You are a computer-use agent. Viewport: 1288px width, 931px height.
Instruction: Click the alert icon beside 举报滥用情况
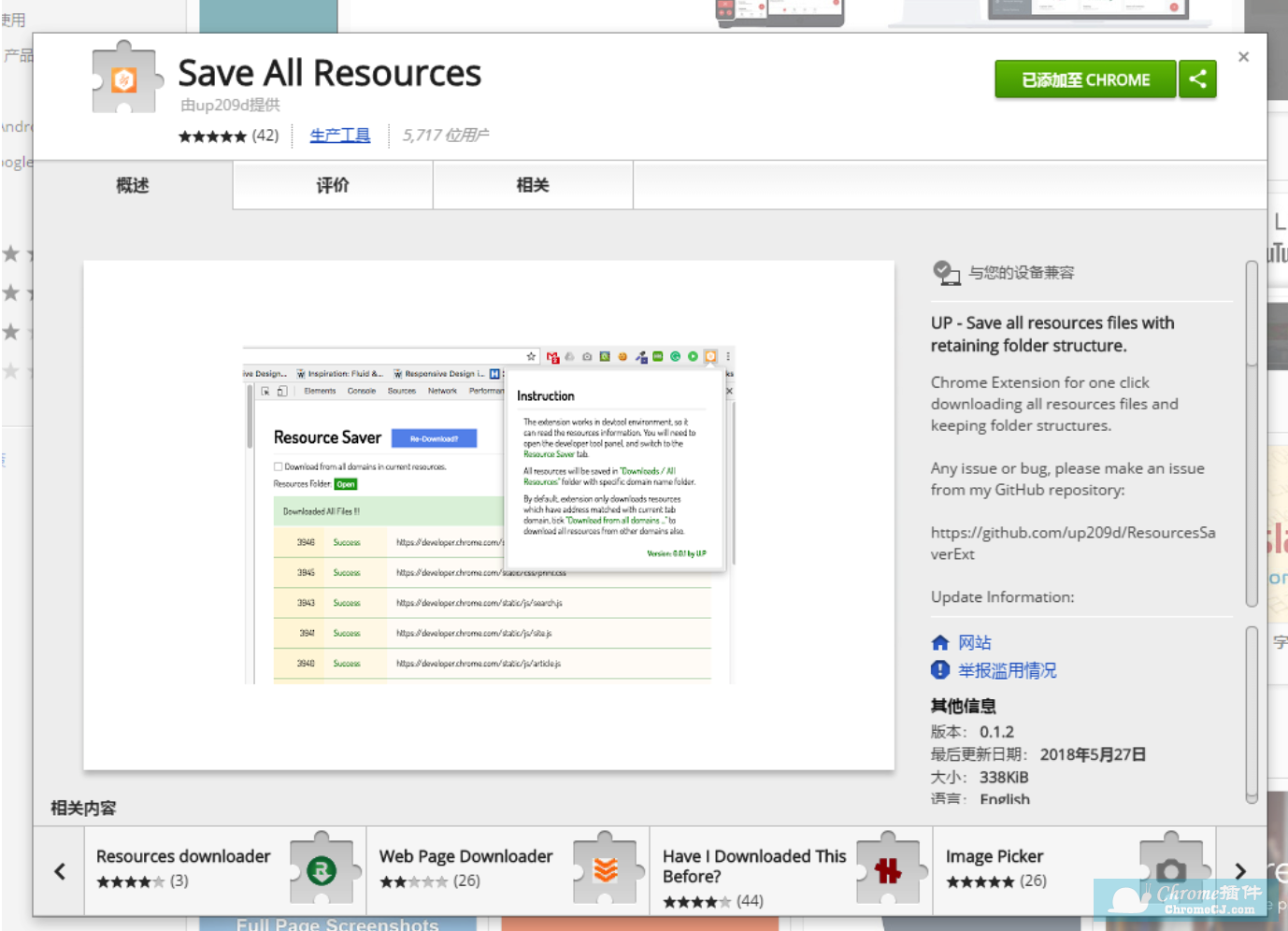(940, 670)
